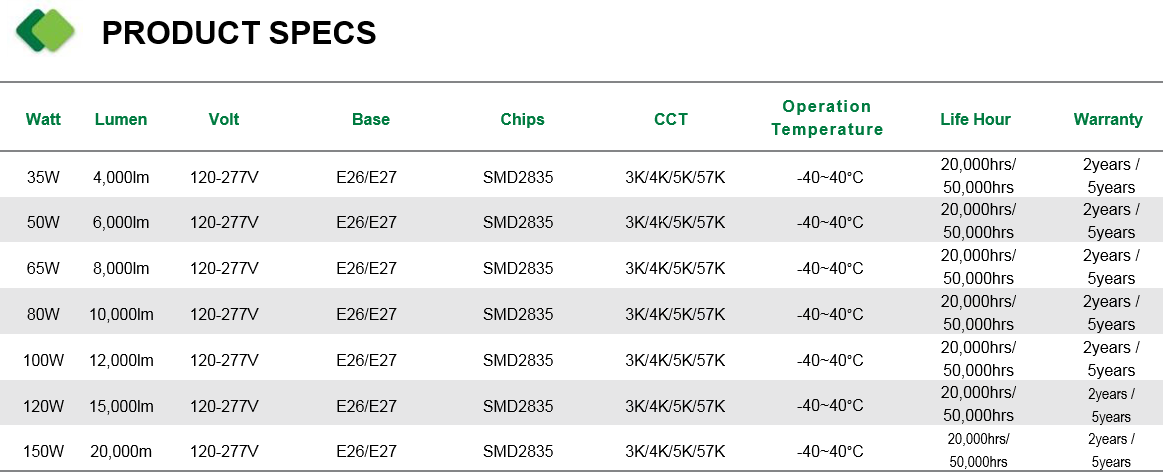Click the Warranty column header
1164x473 pixels.
1108,120
